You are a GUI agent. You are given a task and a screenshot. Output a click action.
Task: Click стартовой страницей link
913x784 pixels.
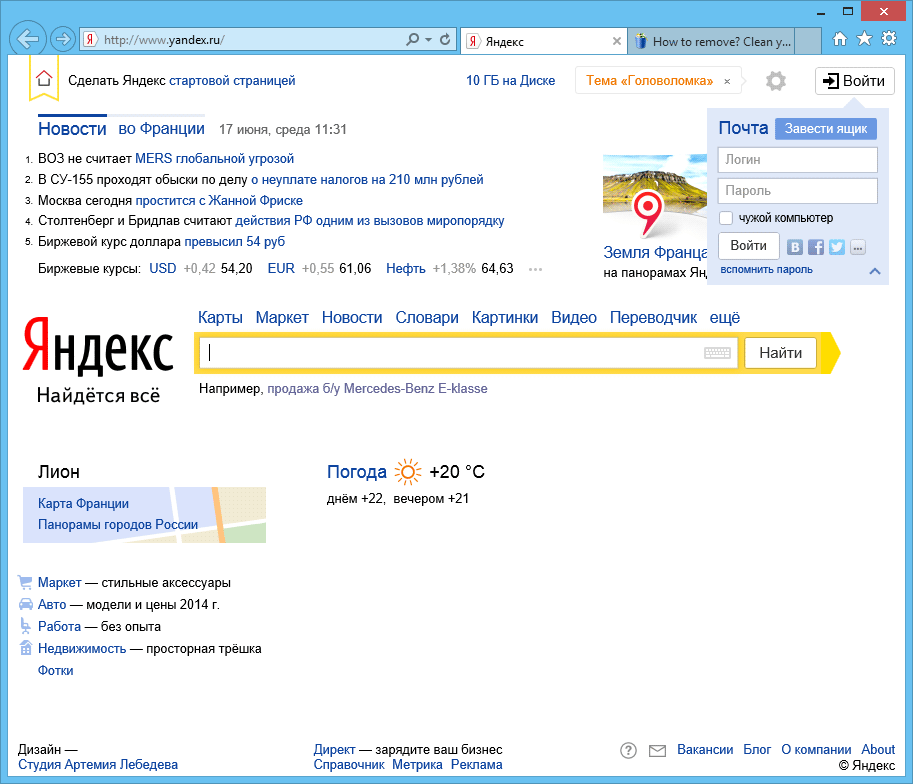click(x=232, y=80)
